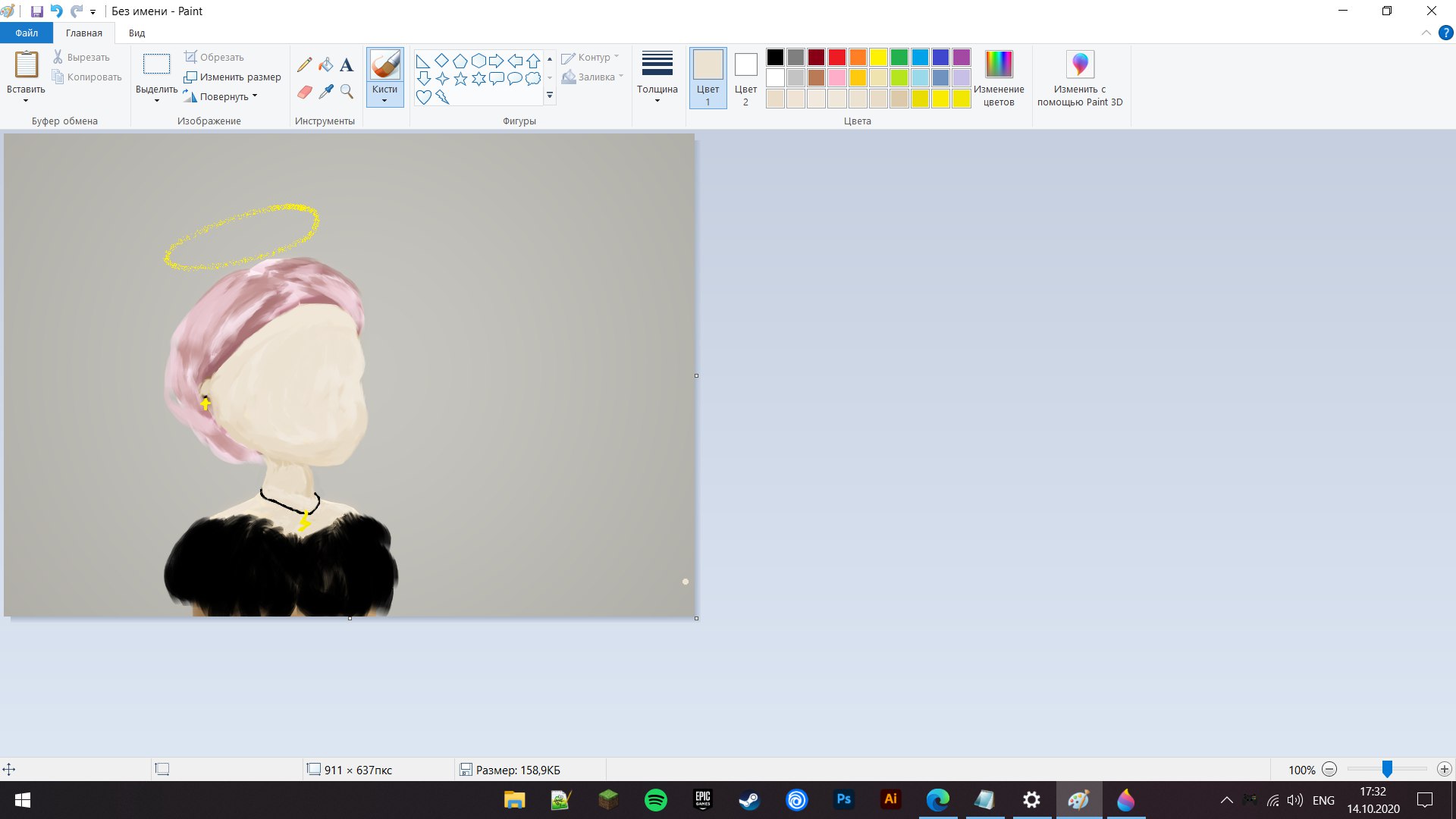Click Copy (Копировать) button

[x=86, y=77]
